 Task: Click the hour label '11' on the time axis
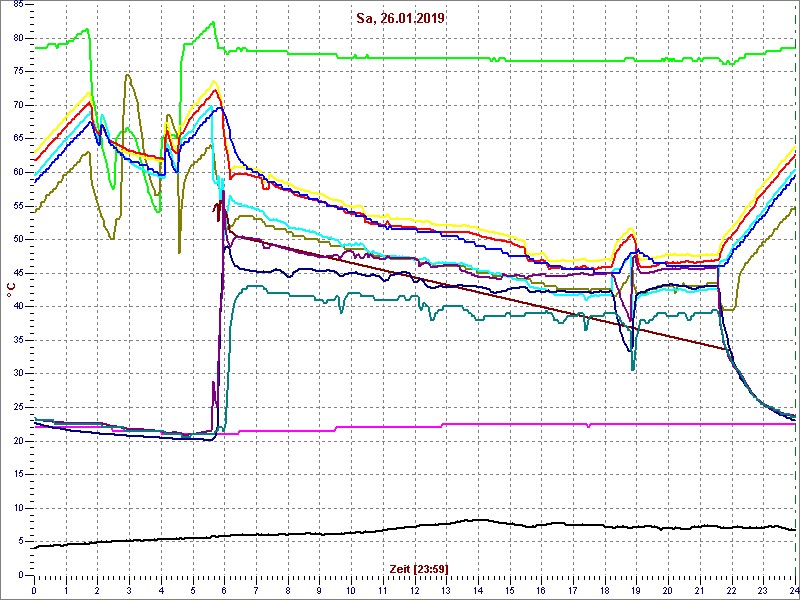[x=383, y=590]
